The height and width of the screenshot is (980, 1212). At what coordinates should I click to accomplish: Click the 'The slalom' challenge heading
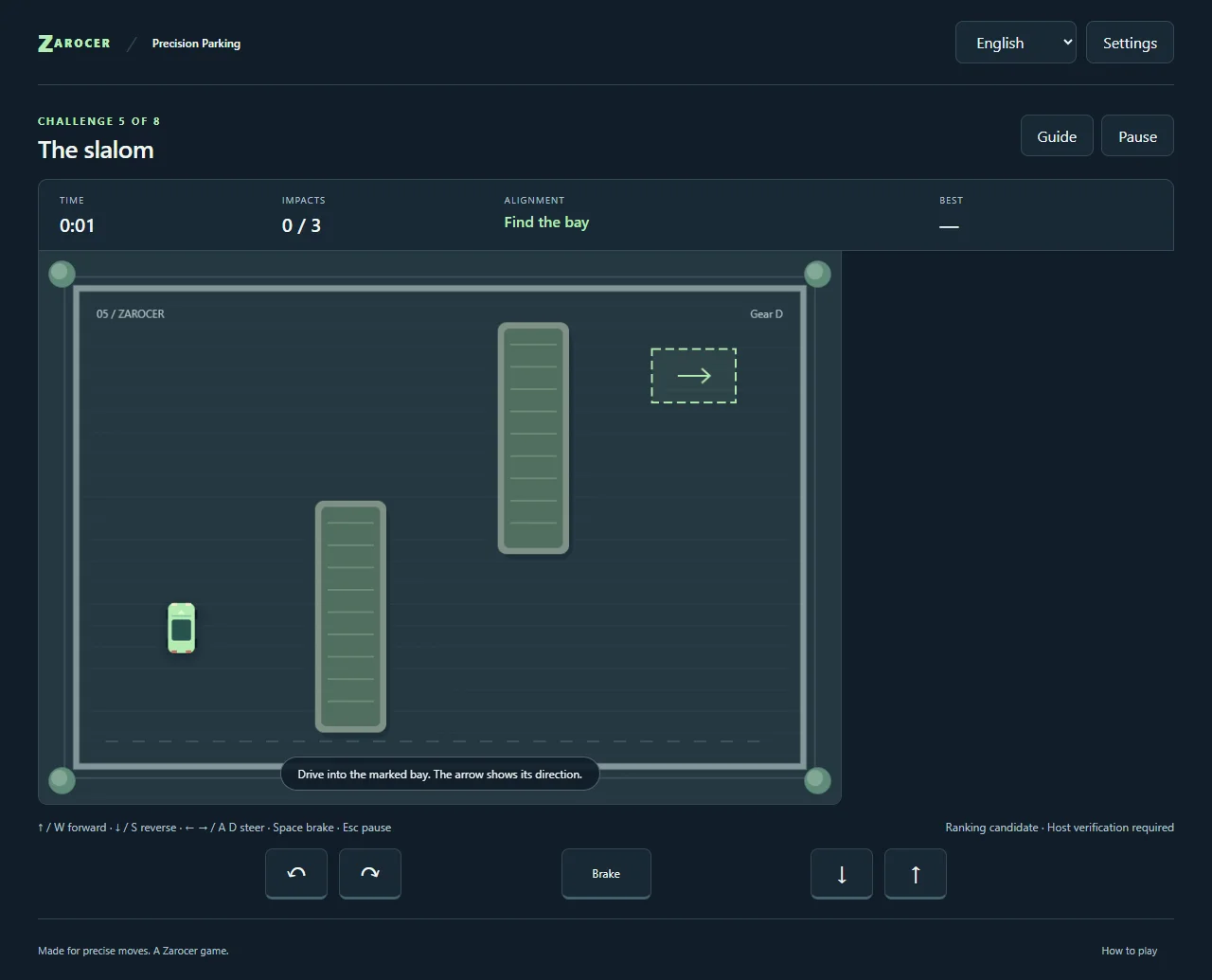96,150
